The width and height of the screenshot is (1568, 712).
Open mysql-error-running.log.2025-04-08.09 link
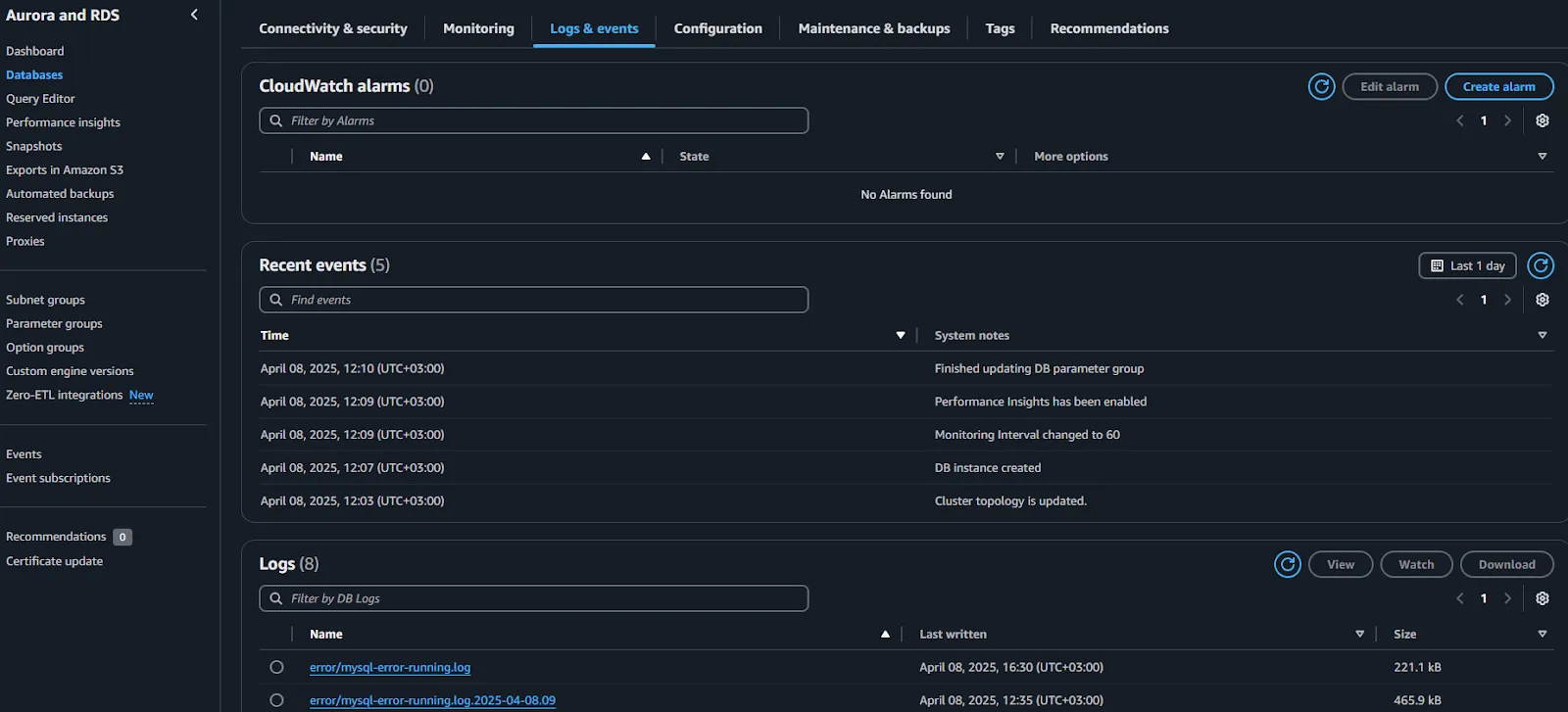coord(432,700)
